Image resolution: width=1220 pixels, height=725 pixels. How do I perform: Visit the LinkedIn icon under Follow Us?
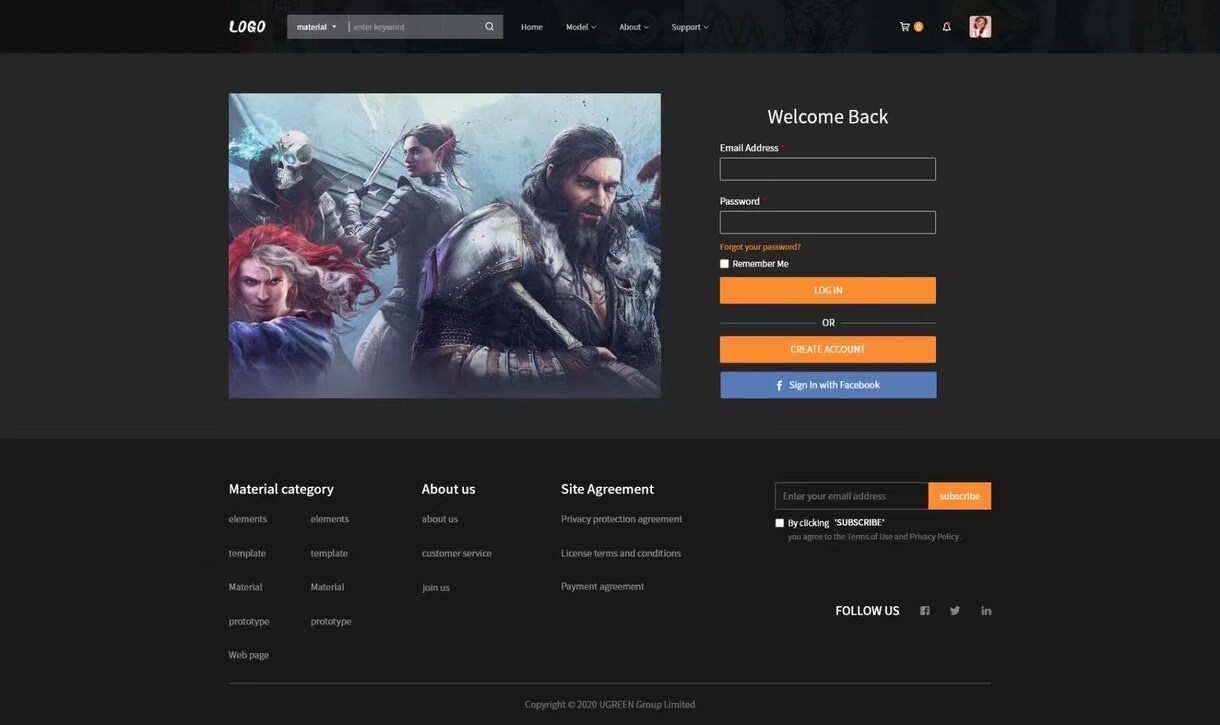click(x=986, y=611)
